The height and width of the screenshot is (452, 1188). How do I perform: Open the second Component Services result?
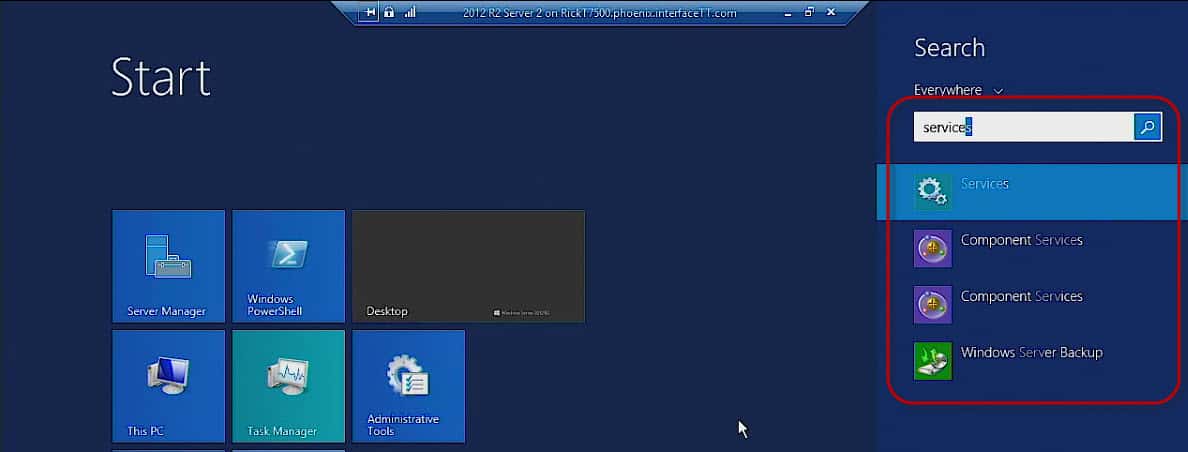point(1032,304)
